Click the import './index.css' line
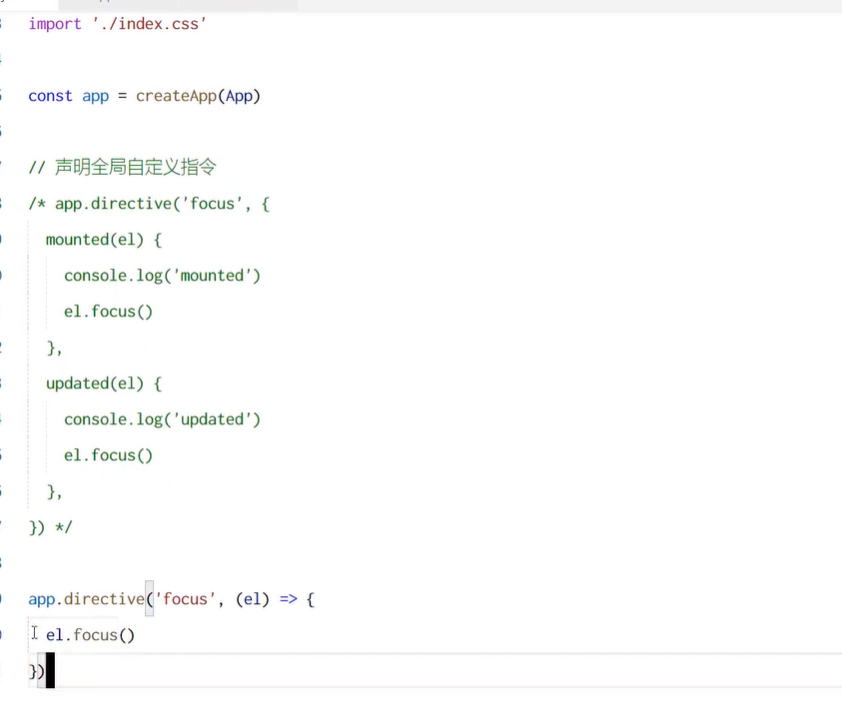 click(117, 24)
